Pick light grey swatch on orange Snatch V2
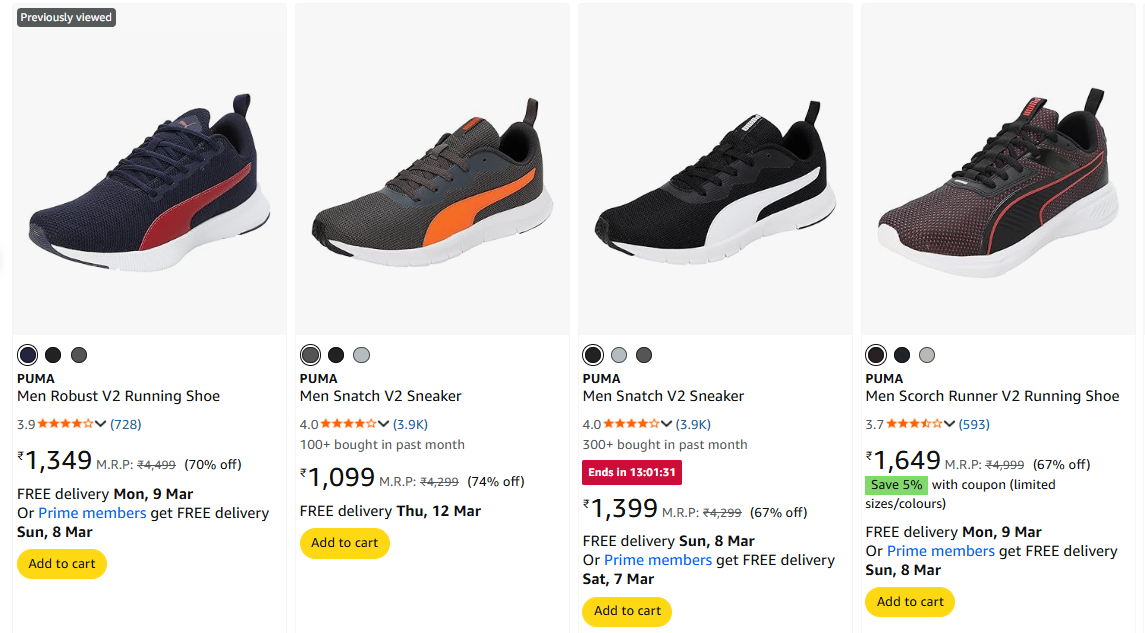 click(361, 355)
